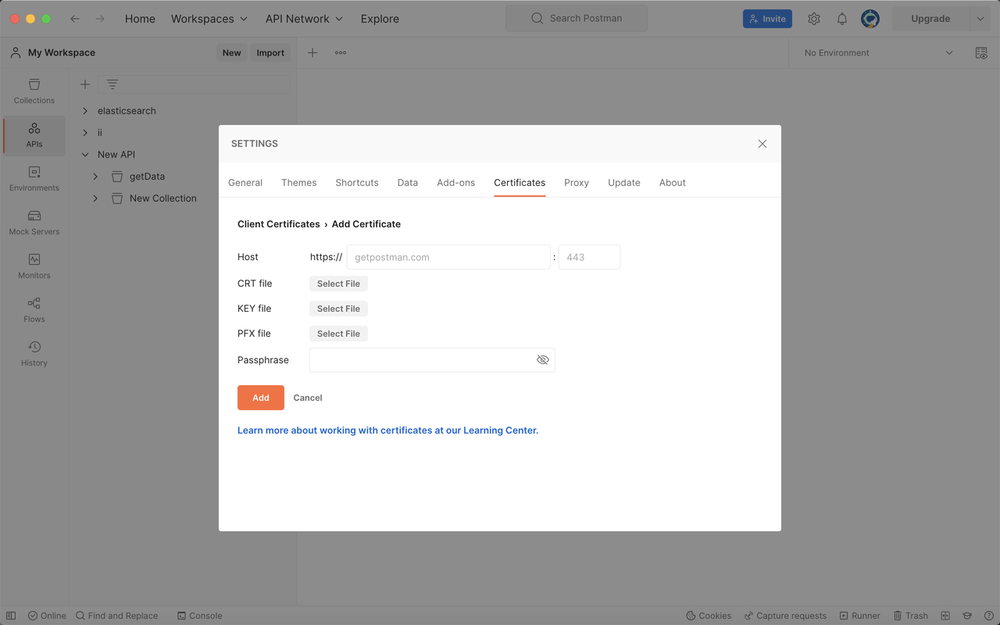Open the Mock Servers sidebar icon

pyautogui.click(x=34, y=222)
